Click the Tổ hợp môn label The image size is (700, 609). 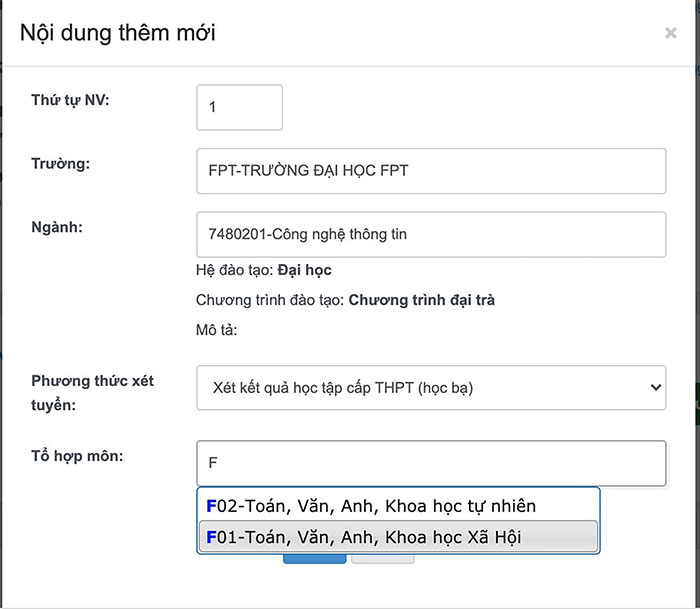point(76,455)
